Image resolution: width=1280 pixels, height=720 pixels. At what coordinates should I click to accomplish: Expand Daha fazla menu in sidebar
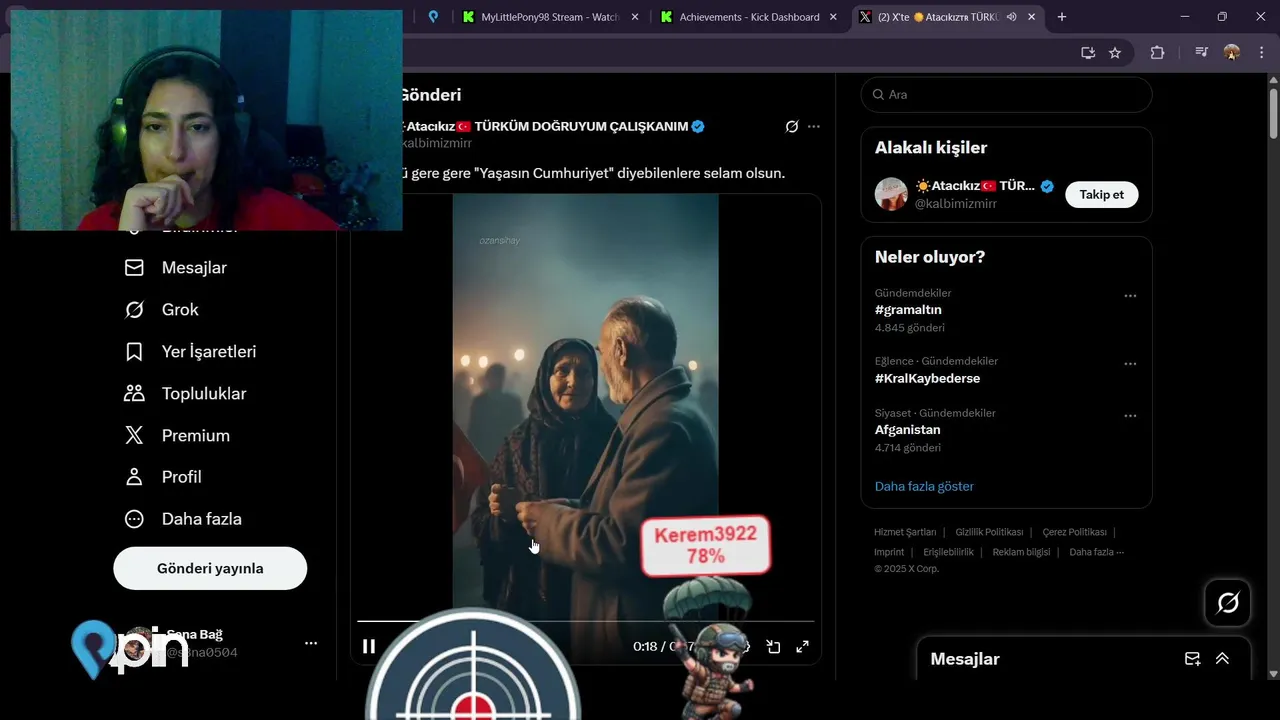[x=182, y=519]
